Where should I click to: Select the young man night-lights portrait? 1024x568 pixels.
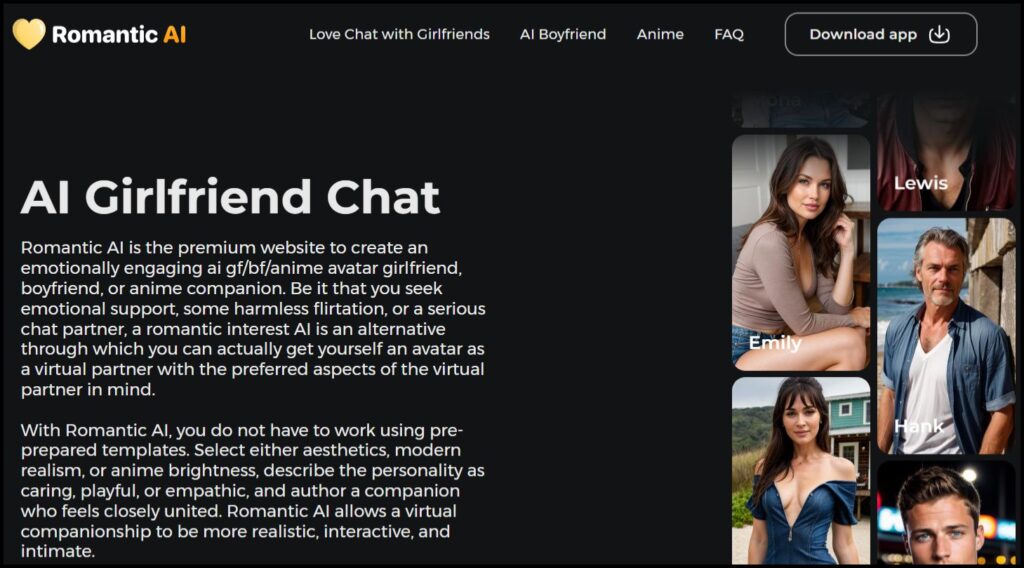pyautogui.click(x=946, y=513)
